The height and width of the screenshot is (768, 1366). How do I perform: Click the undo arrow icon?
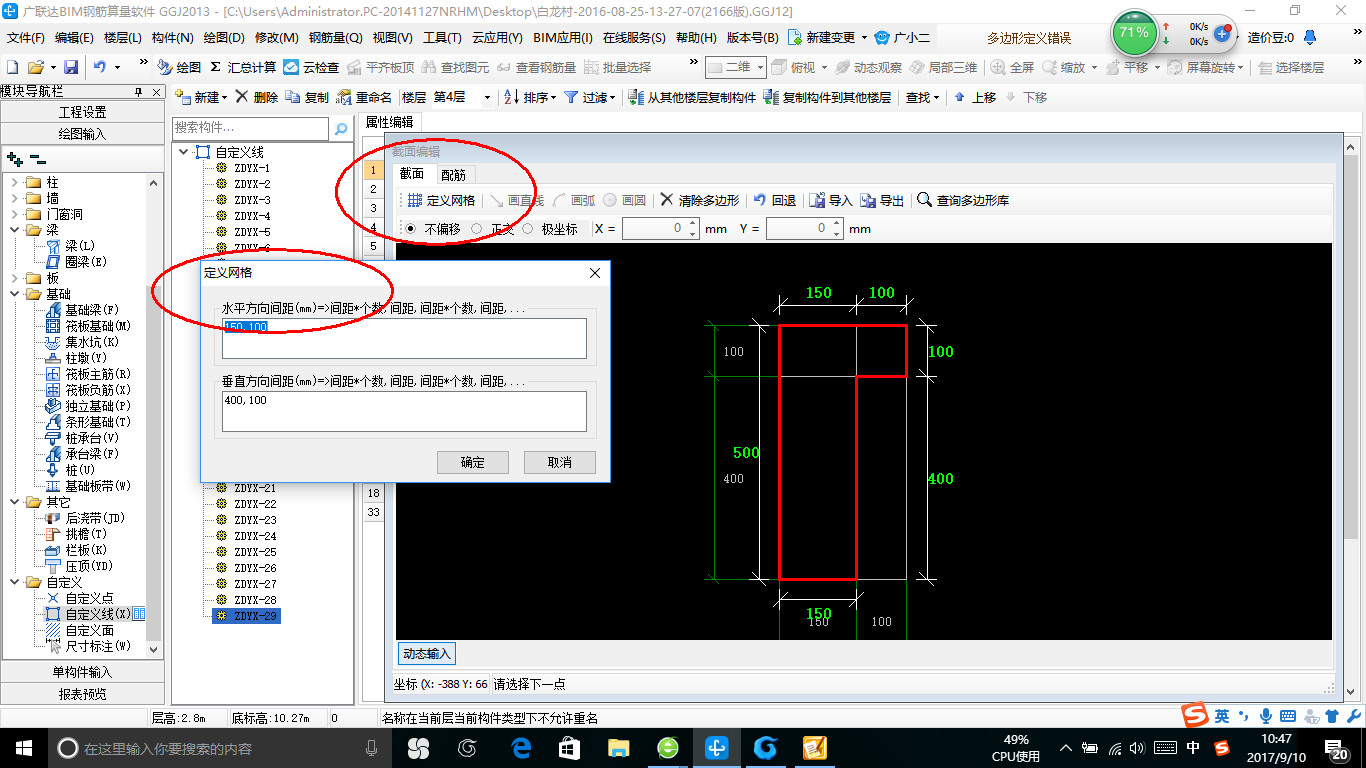(100, 67)
